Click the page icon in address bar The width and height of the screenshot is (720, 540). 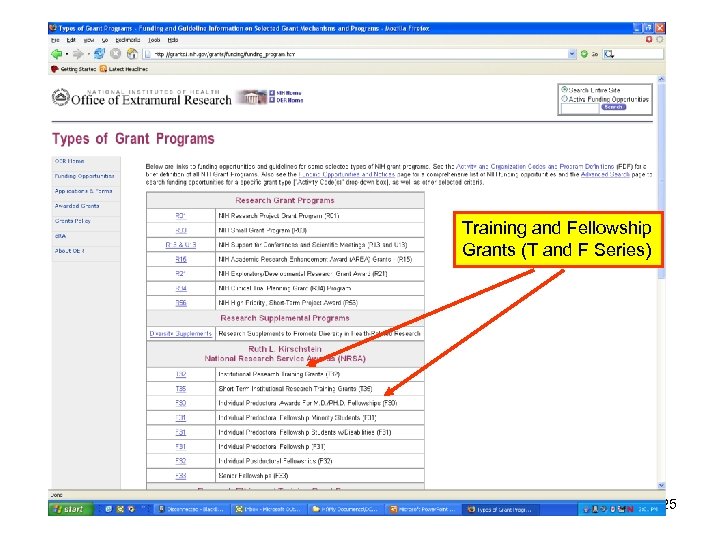[x=147, y=54]
